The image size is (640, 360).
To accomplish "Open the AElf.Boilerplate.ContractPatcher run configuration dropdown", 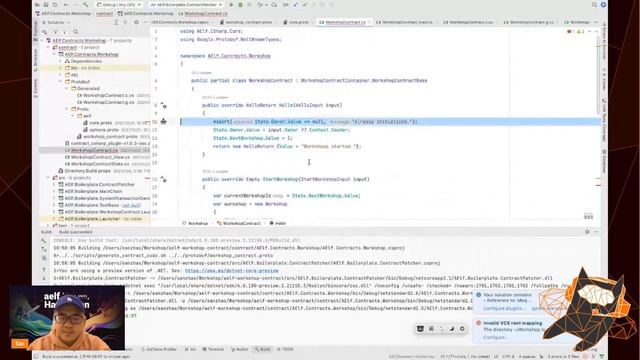I will (x=186, y=4).
